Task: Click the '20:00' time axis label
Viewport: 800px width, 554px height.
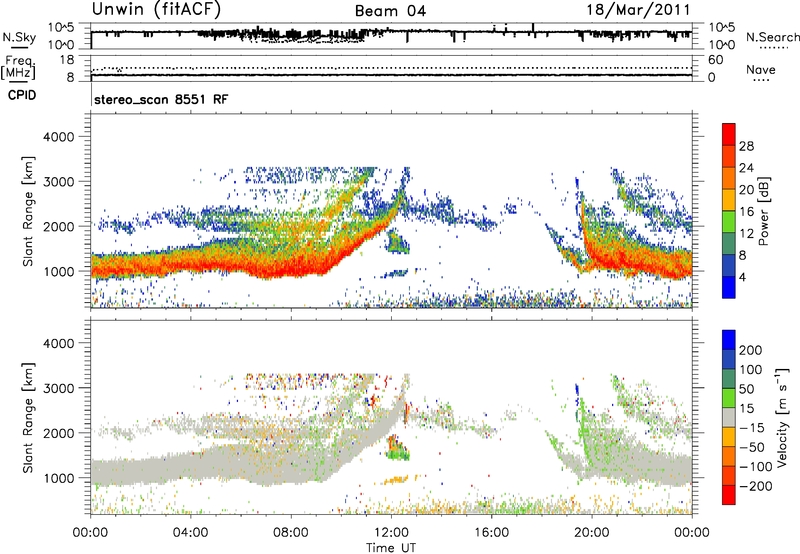Action: 591,533
